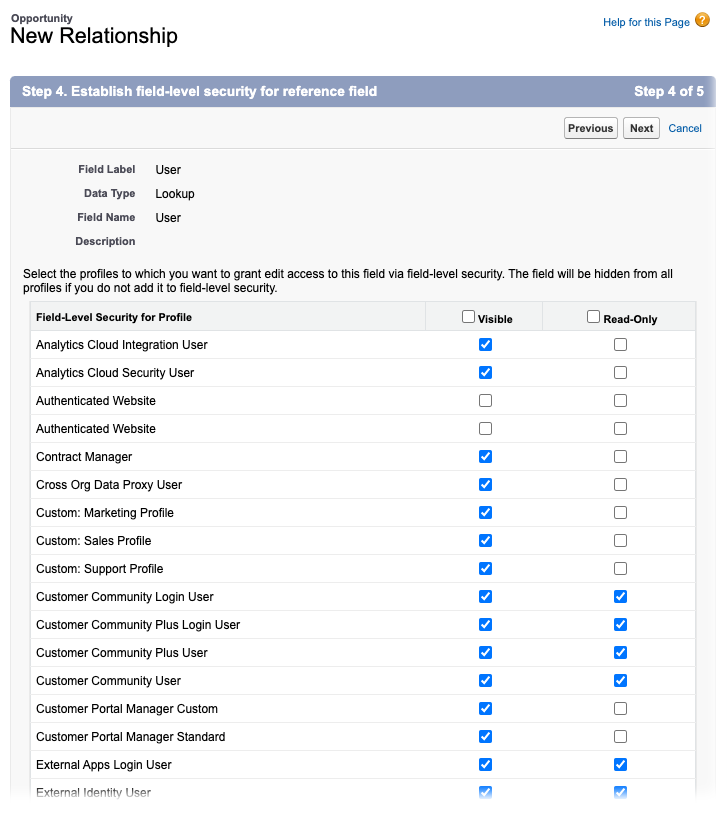Uncheck Visible for Analytics Cloud Security User
This screenshot has width=727, height=822.
point(485,373)
